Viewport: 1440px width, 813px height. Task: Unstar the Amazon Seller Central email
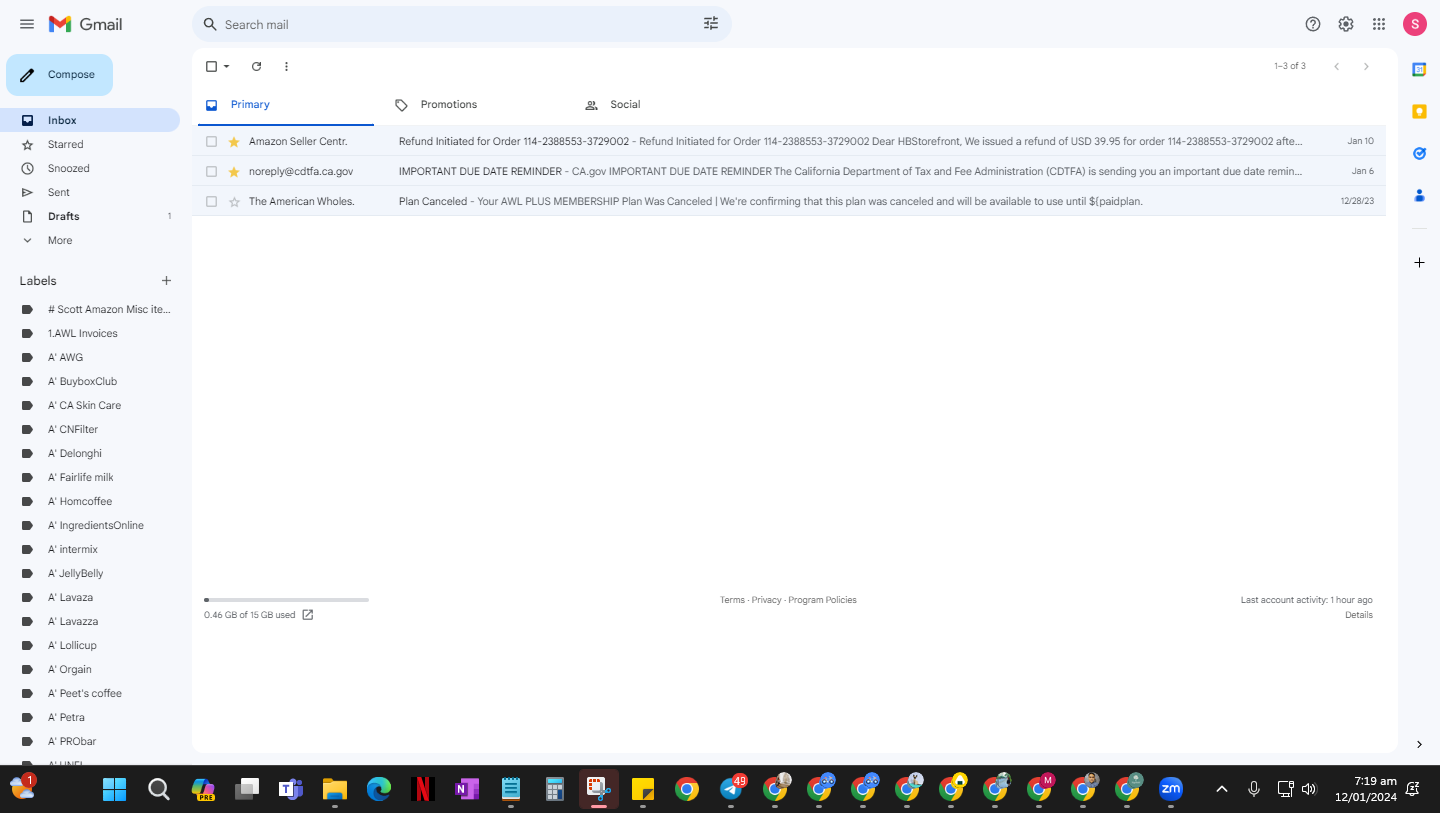[234, 142]
